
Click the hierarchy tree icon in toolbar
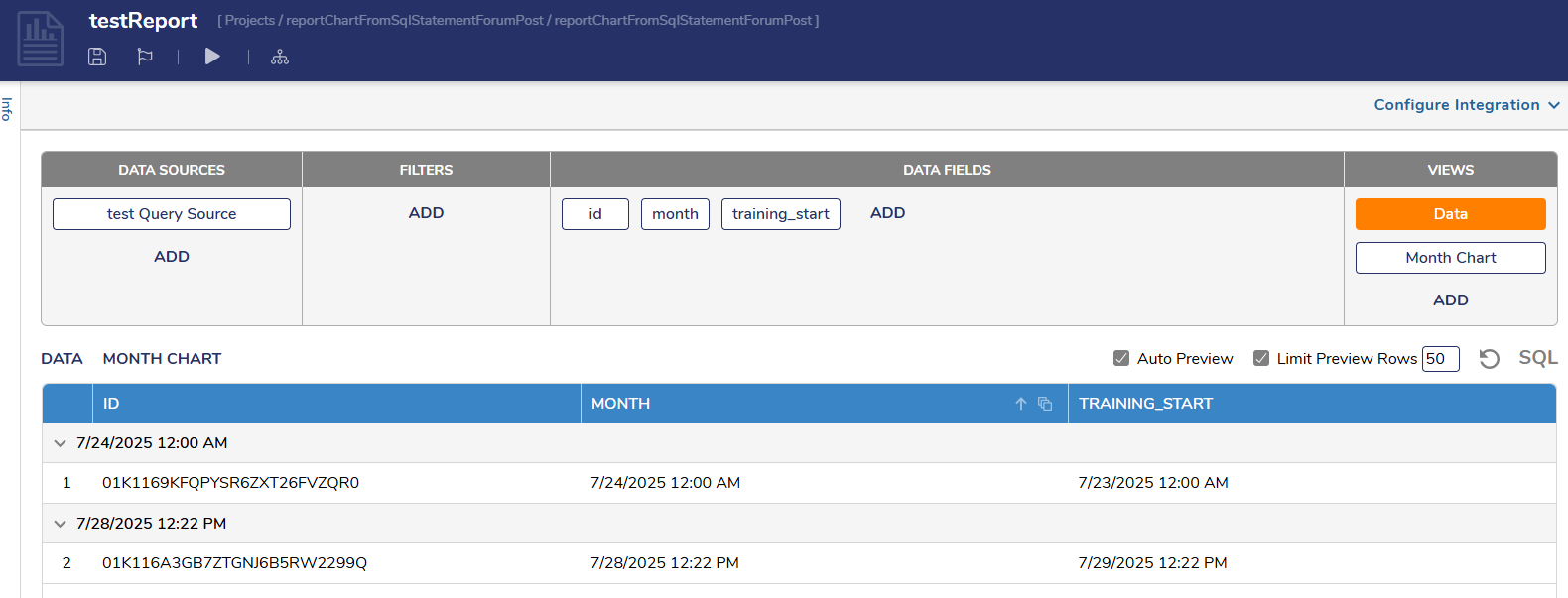click(280, 57)
